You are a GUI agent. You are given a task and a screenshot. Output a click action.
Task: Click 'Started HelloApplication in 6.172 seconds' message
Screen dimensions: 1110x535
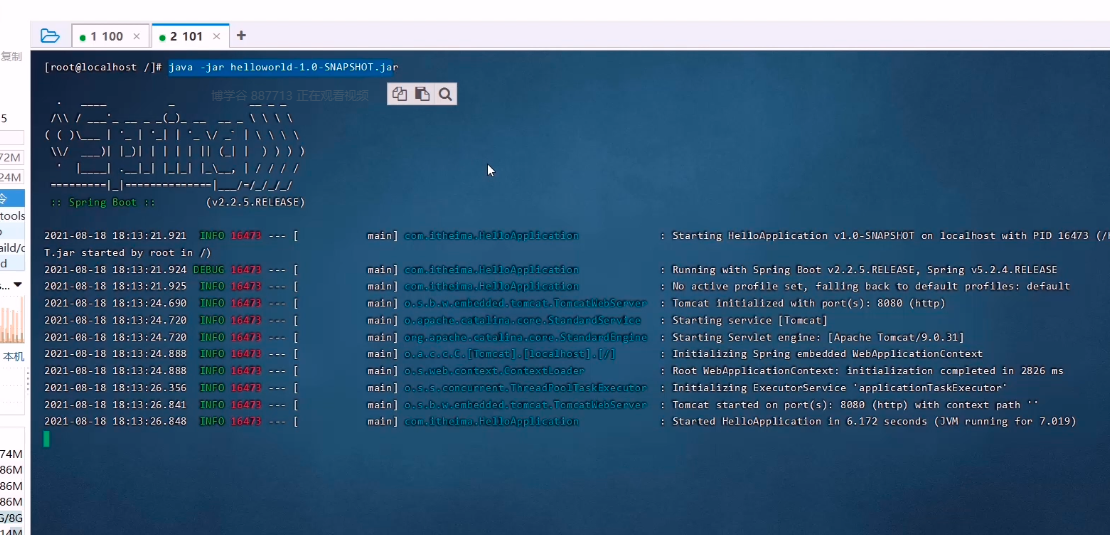(799, 422)
